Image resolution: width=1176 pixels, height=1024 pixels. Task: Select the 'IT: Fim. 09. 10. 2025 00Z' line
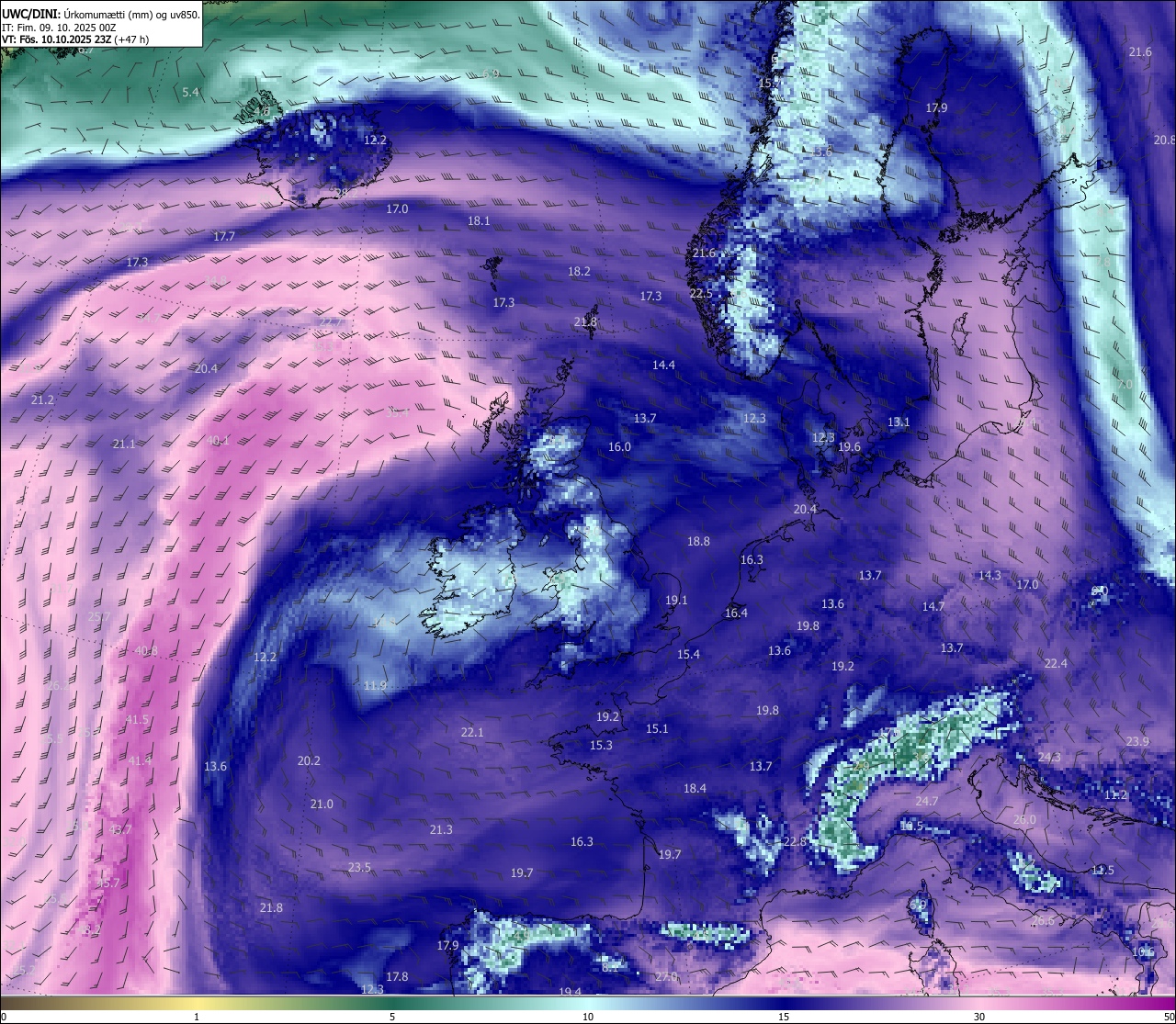point(59,28)
